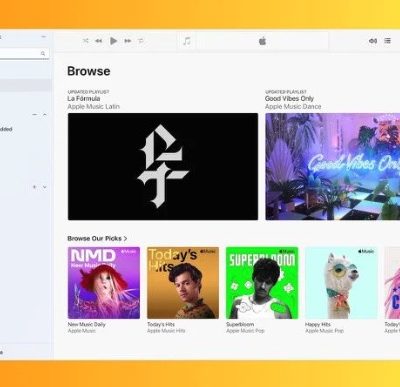This screenshot has width=400, height=387.
Task: Click Apple Music Hits under Today's Hits
Action: point(166,331)
